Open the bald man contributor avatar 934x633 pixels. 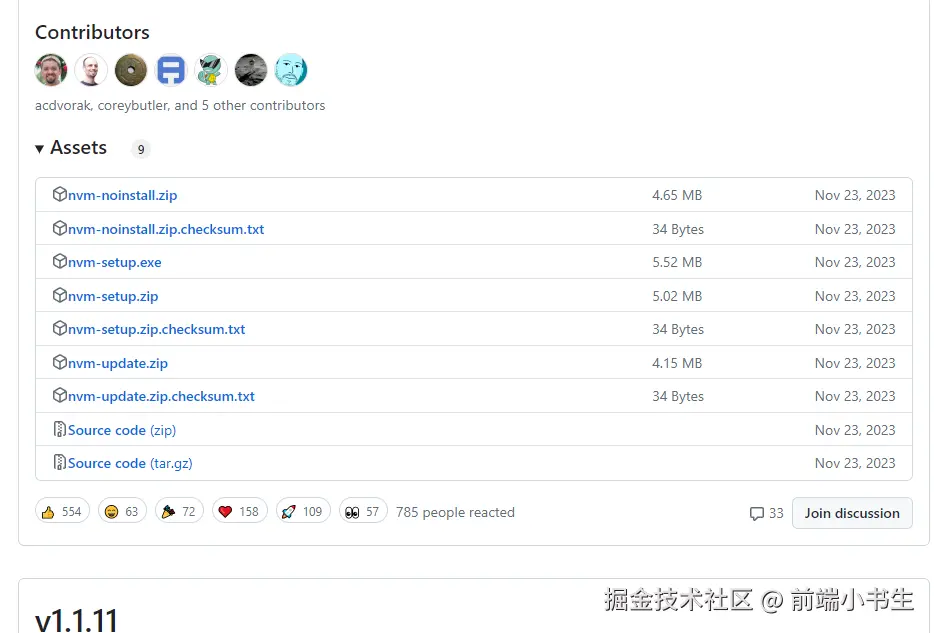click(91, 70)
